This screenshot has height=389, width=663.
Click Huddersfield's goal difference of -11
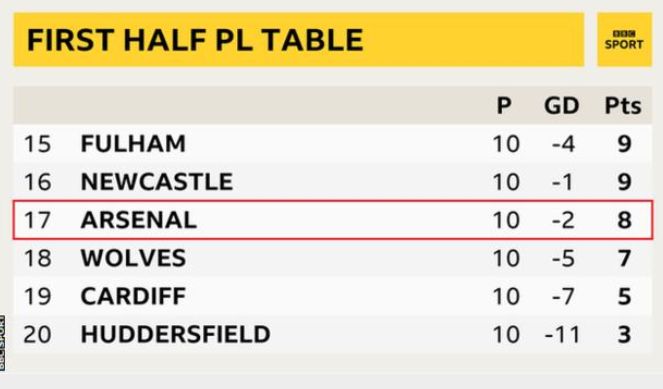coord(563,334)
